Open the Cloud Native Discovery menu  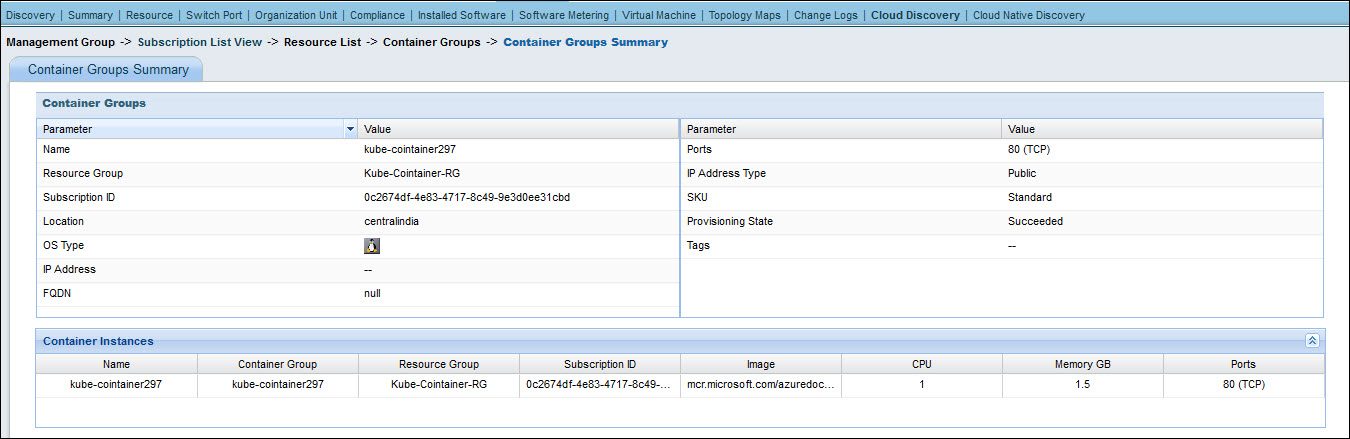[x=1028, y=15]
